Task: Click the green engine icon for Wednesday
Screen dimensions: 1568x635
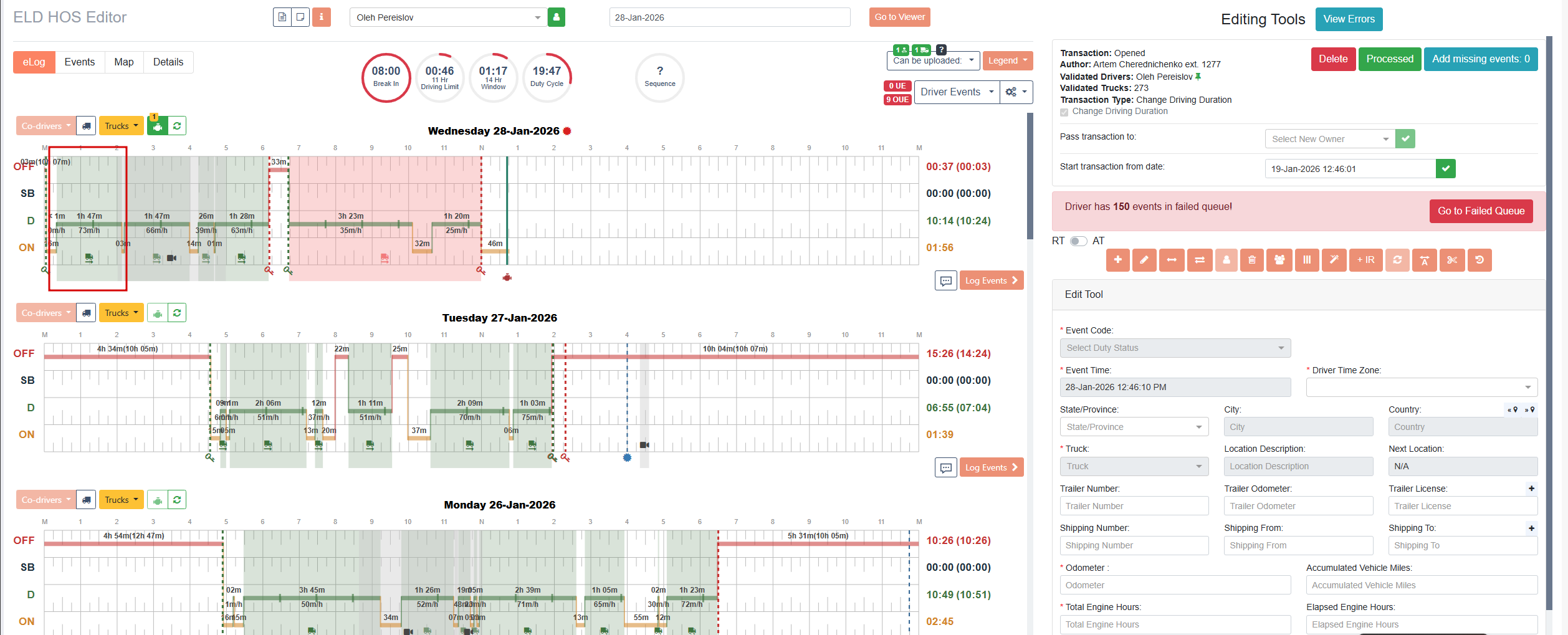Action: point(158,126)
